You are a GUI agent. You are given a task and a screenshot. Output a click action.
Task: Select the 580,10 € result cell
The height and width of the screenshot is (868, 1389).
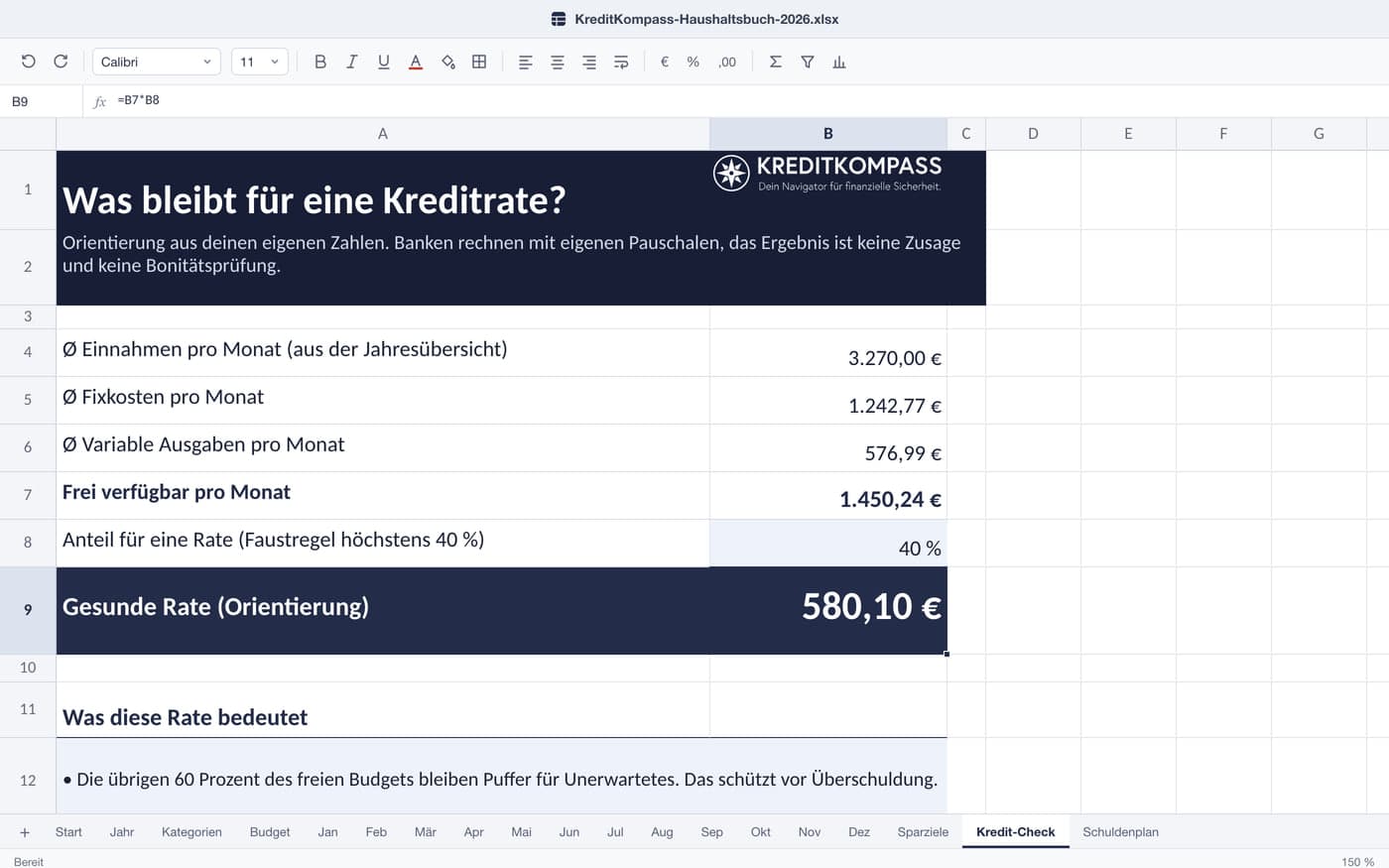pyautogui.click(x=828, y=610)
